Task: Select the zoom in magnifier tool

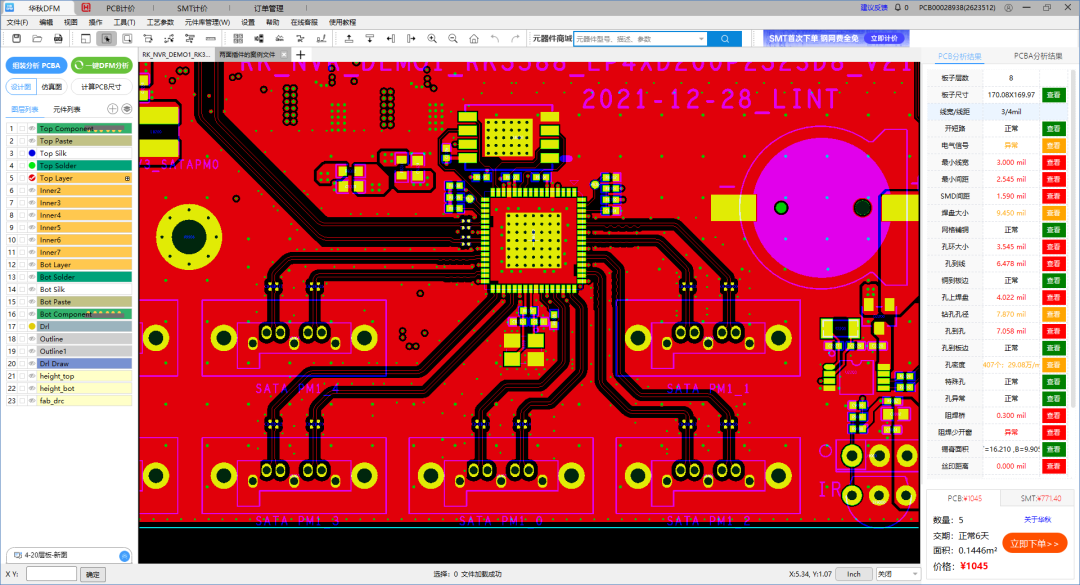Action: [x=432, y=39]
